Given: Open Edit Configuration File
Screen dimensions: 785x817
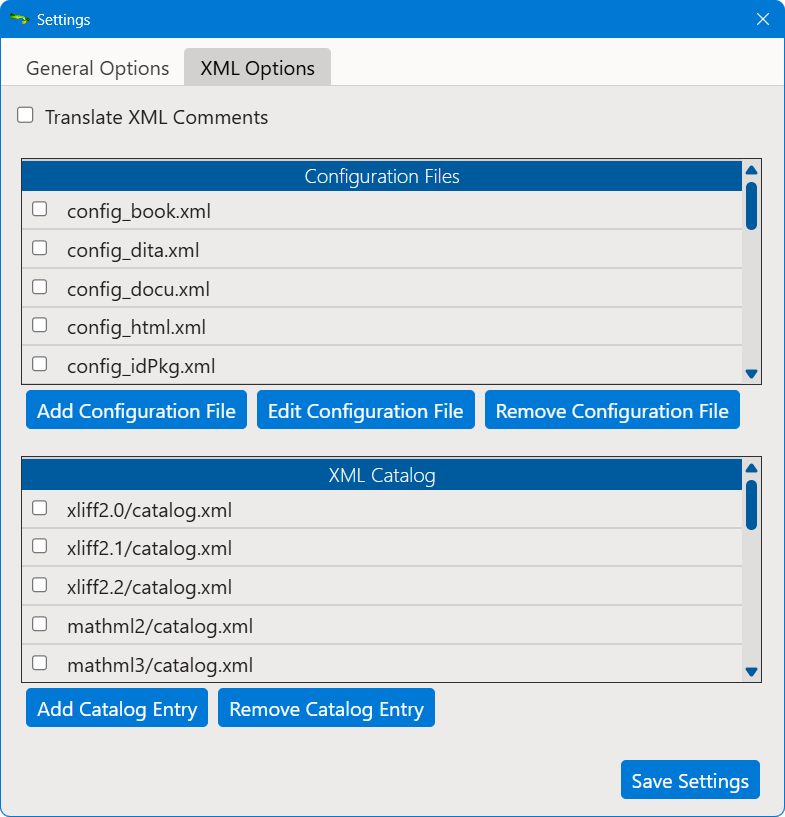Looking at the screenshot, I should (x=366, y=410).
